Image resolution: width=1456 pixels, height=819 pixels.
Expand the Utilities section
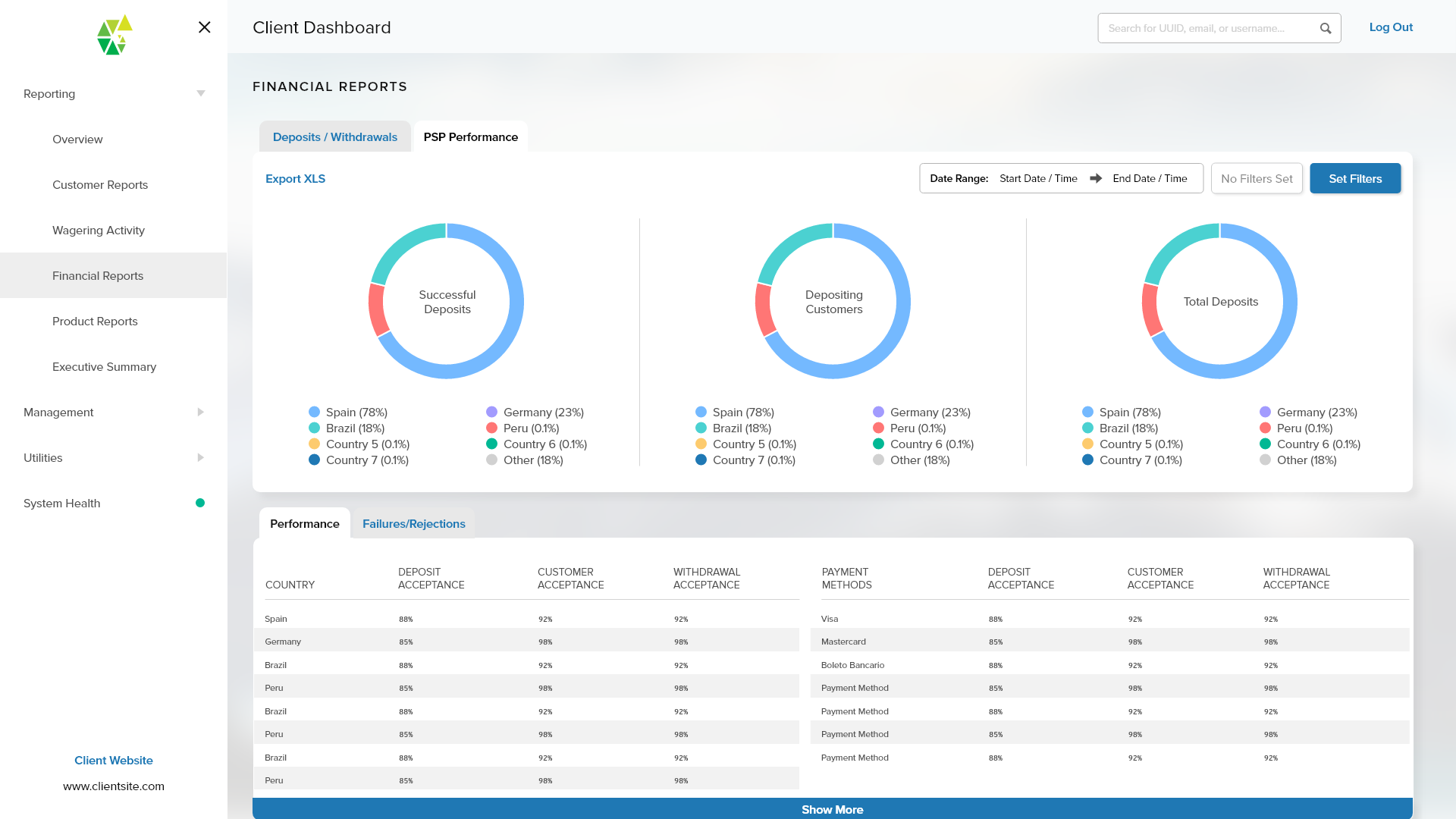pyautogui.click(x=200, y=457)
